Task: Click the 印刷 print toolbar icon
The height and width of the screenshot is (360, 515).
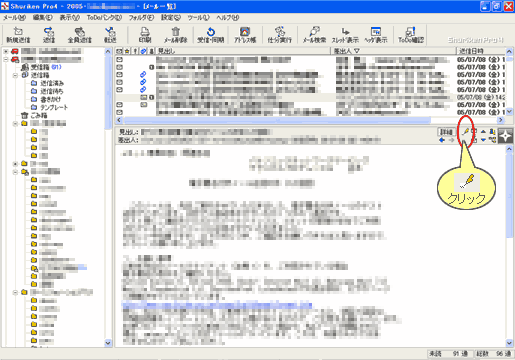Action: pos(145,35)
